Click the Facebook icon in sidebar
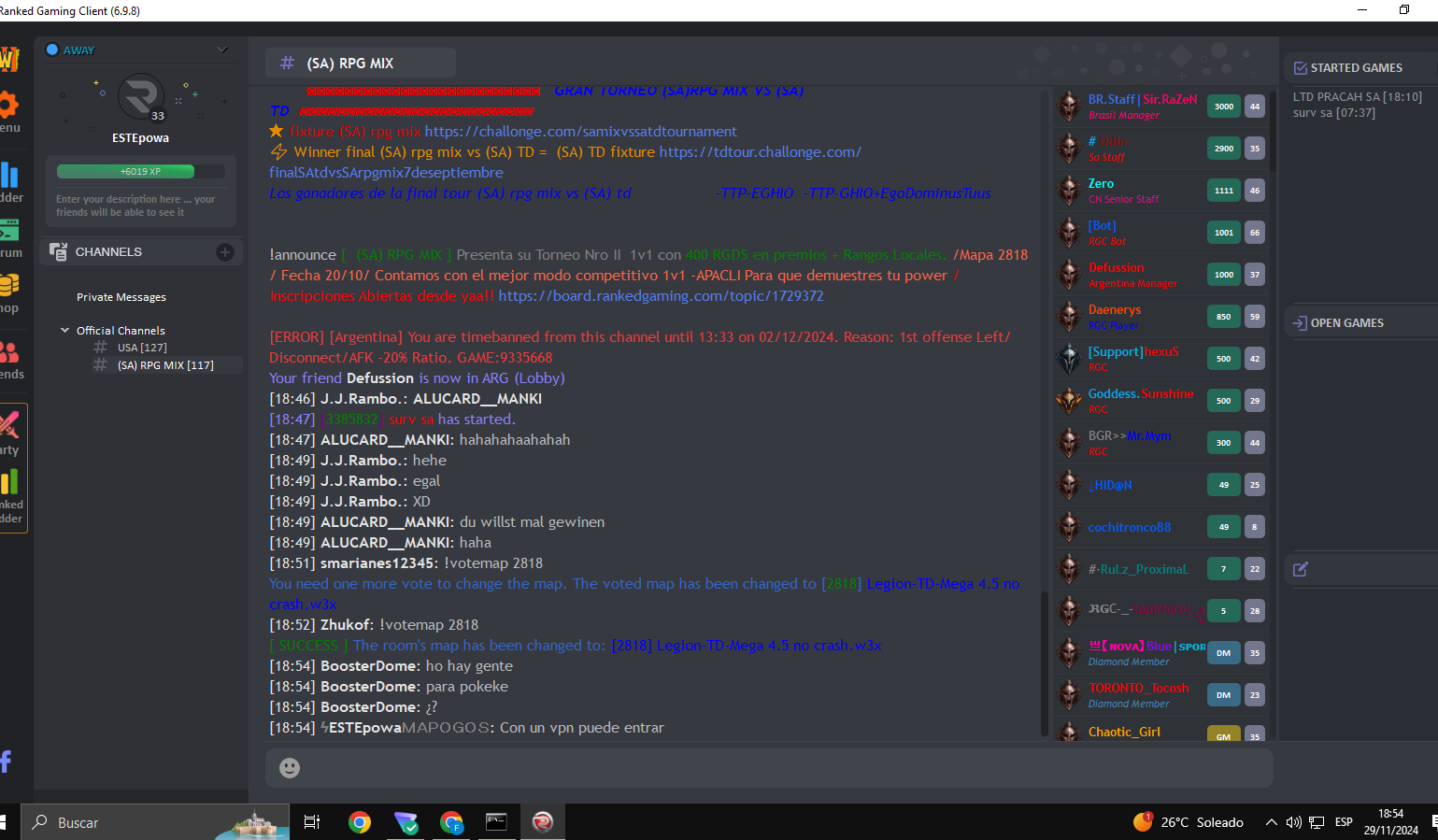 6,762
